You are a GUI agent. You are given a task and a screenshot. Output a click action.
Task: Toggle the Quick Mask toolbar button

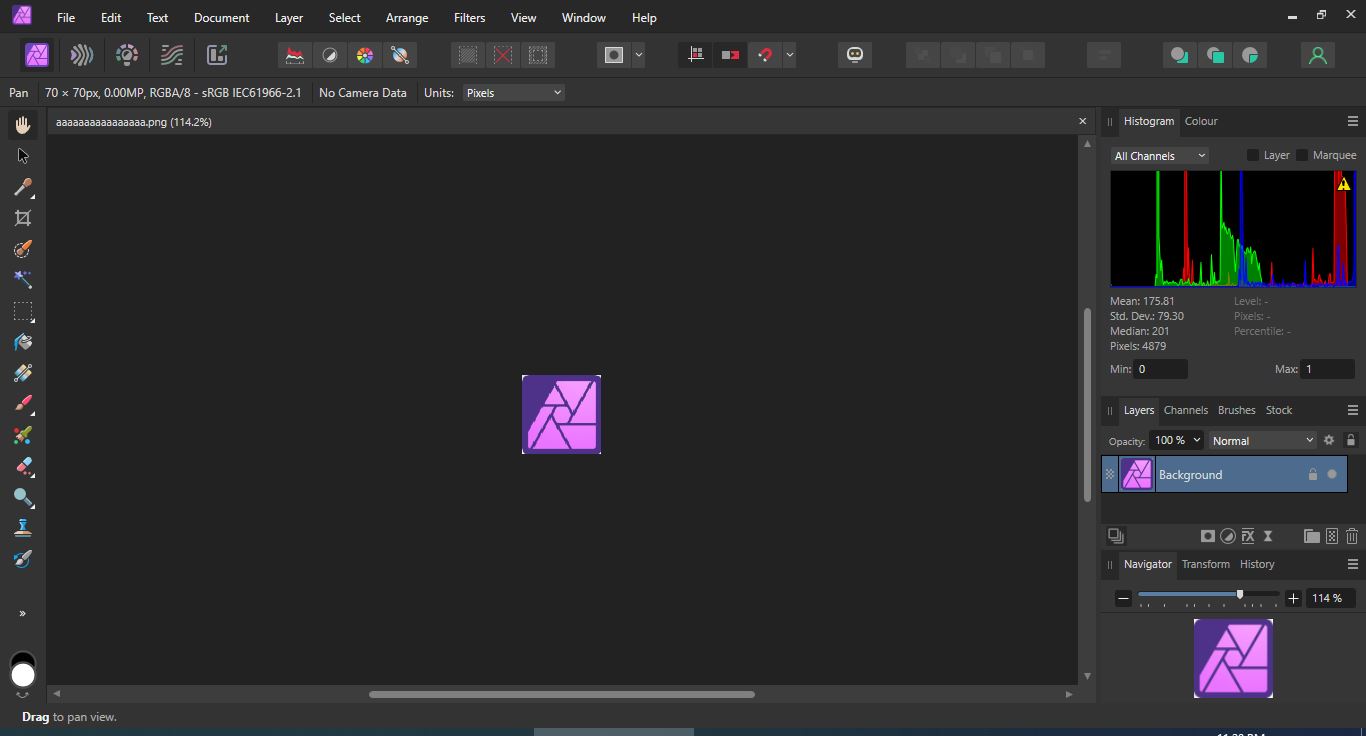[614, 55]
